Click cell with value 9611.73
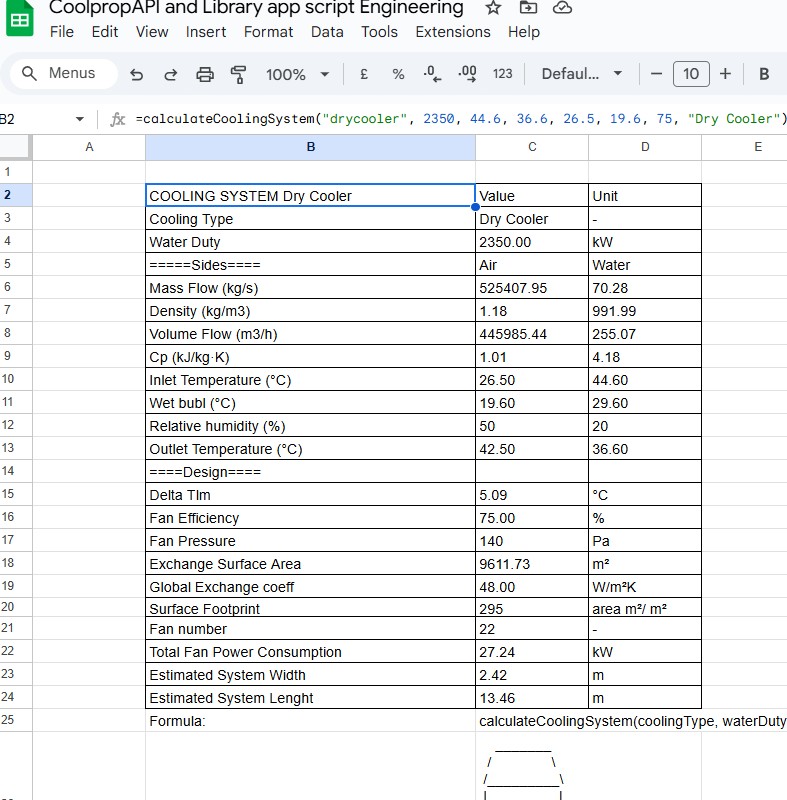This screenshot has height=800, width=787. 532,563
